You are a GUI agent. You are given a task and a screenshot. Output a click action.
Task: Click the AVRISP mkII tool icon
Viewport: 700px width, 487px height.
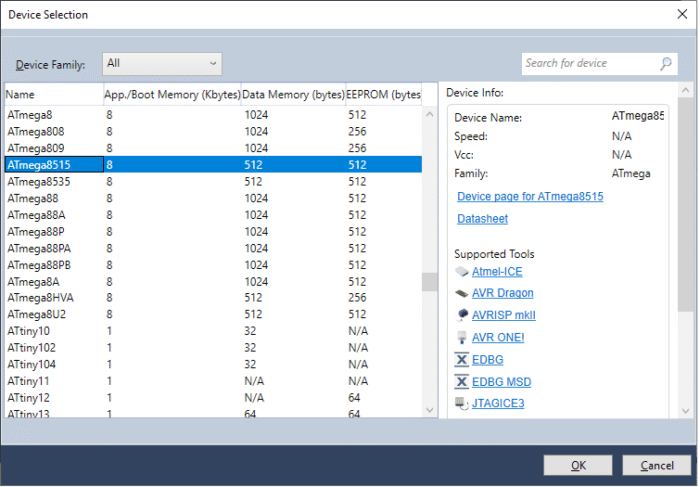point(461,316)
